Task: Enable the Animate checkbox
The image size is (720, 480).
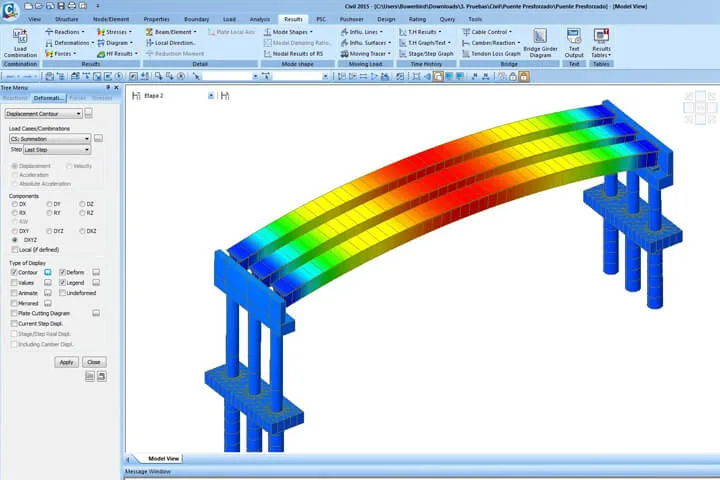Action: pos(14,293)
